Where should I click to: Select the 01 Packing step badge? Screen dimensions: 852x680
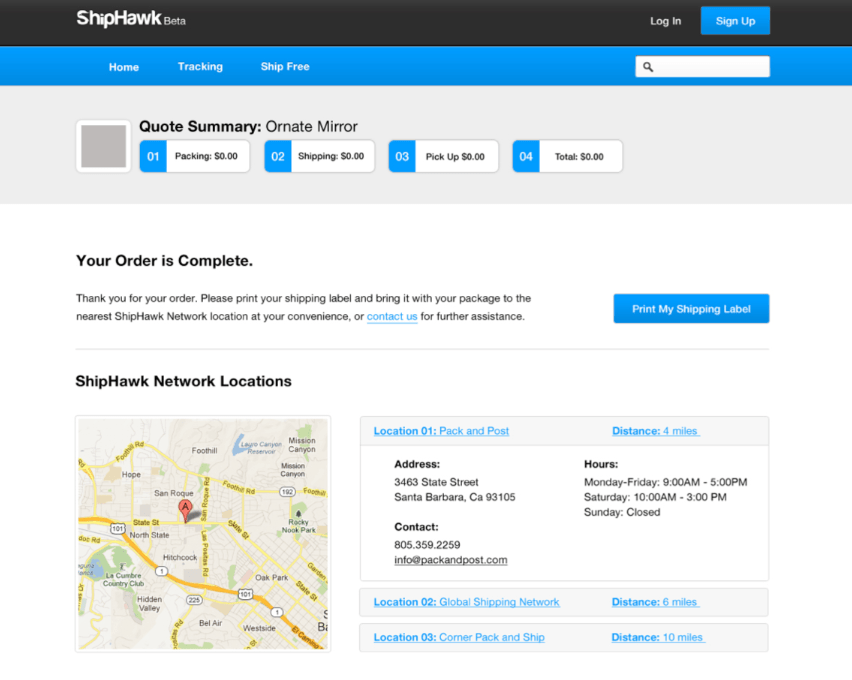point(153,156)
